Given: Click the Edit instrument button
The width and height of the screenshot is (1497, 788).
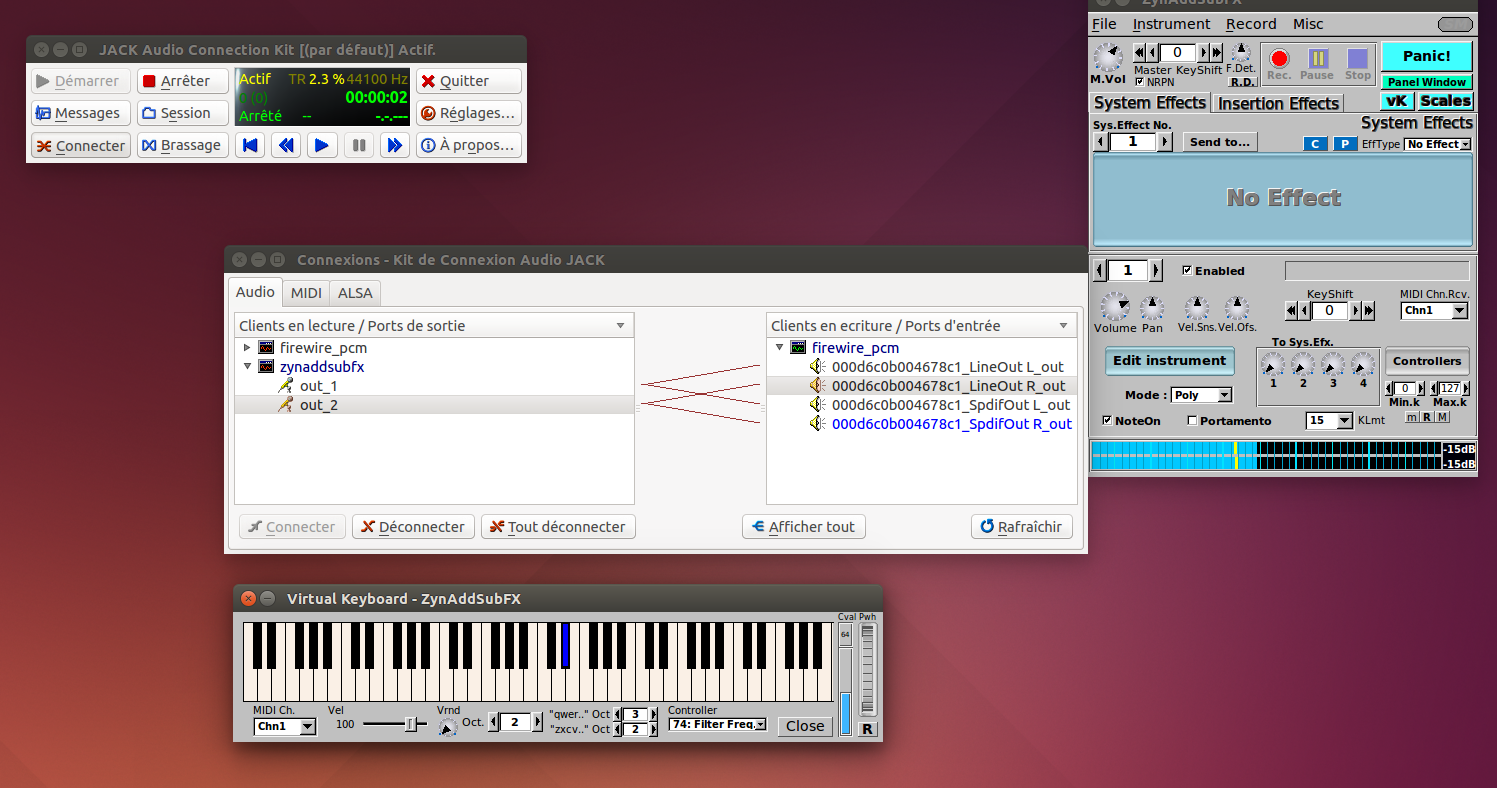Looking at the screenshot, I should 1169,361.
